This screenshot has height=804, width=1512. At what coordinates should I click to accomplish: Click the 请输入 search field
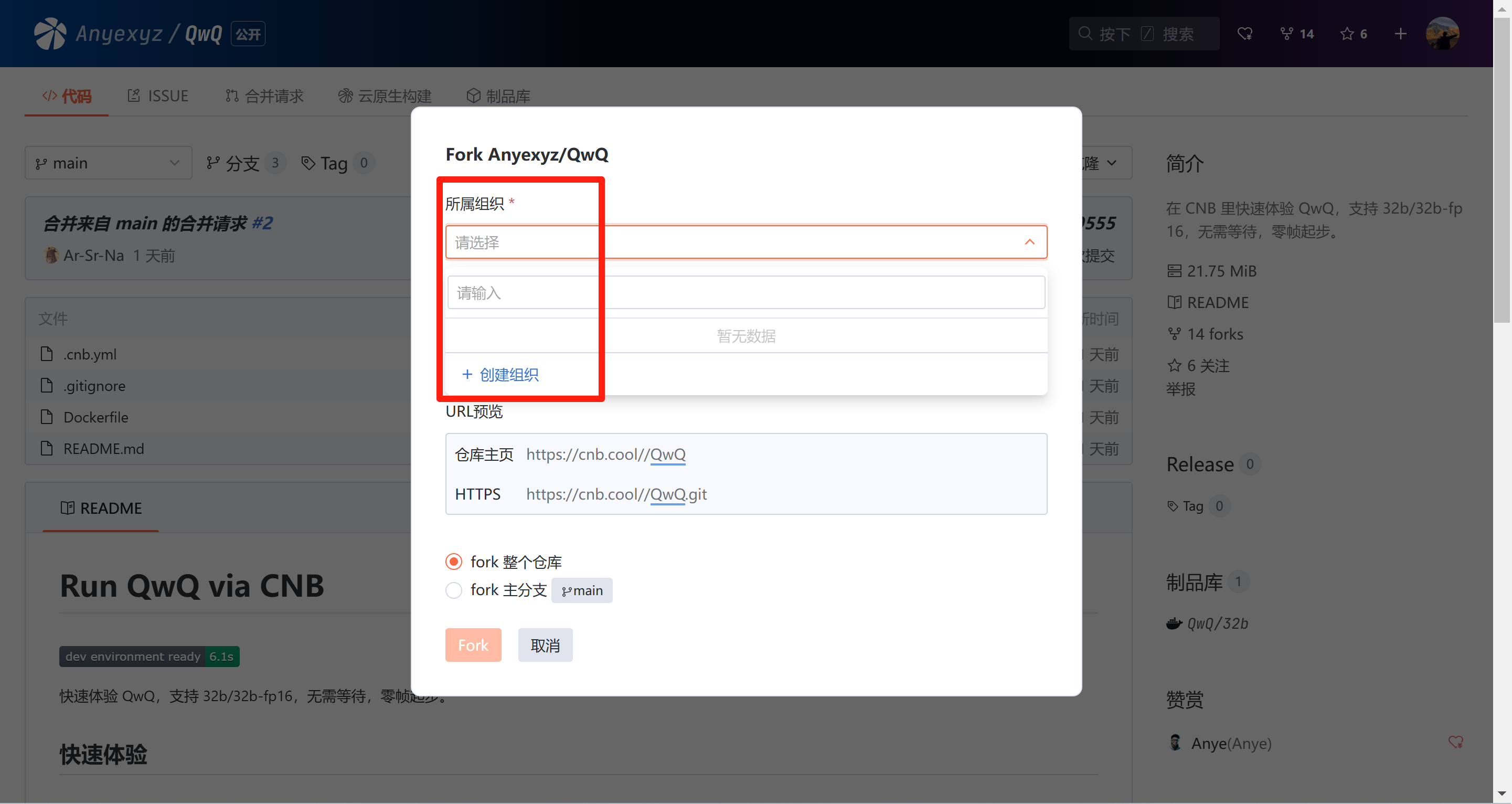(x=746, y=292)
